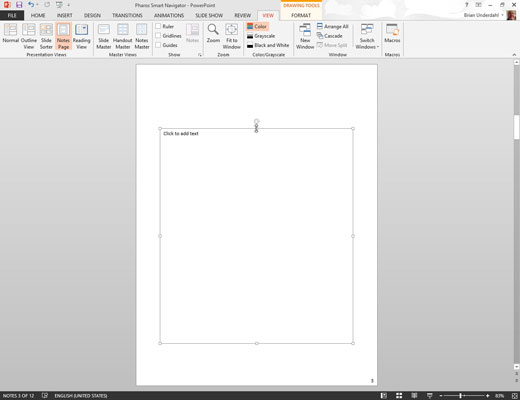Enable the Gridlines checkbox
This screenshot has height=400, width=520.
[158, 35]
